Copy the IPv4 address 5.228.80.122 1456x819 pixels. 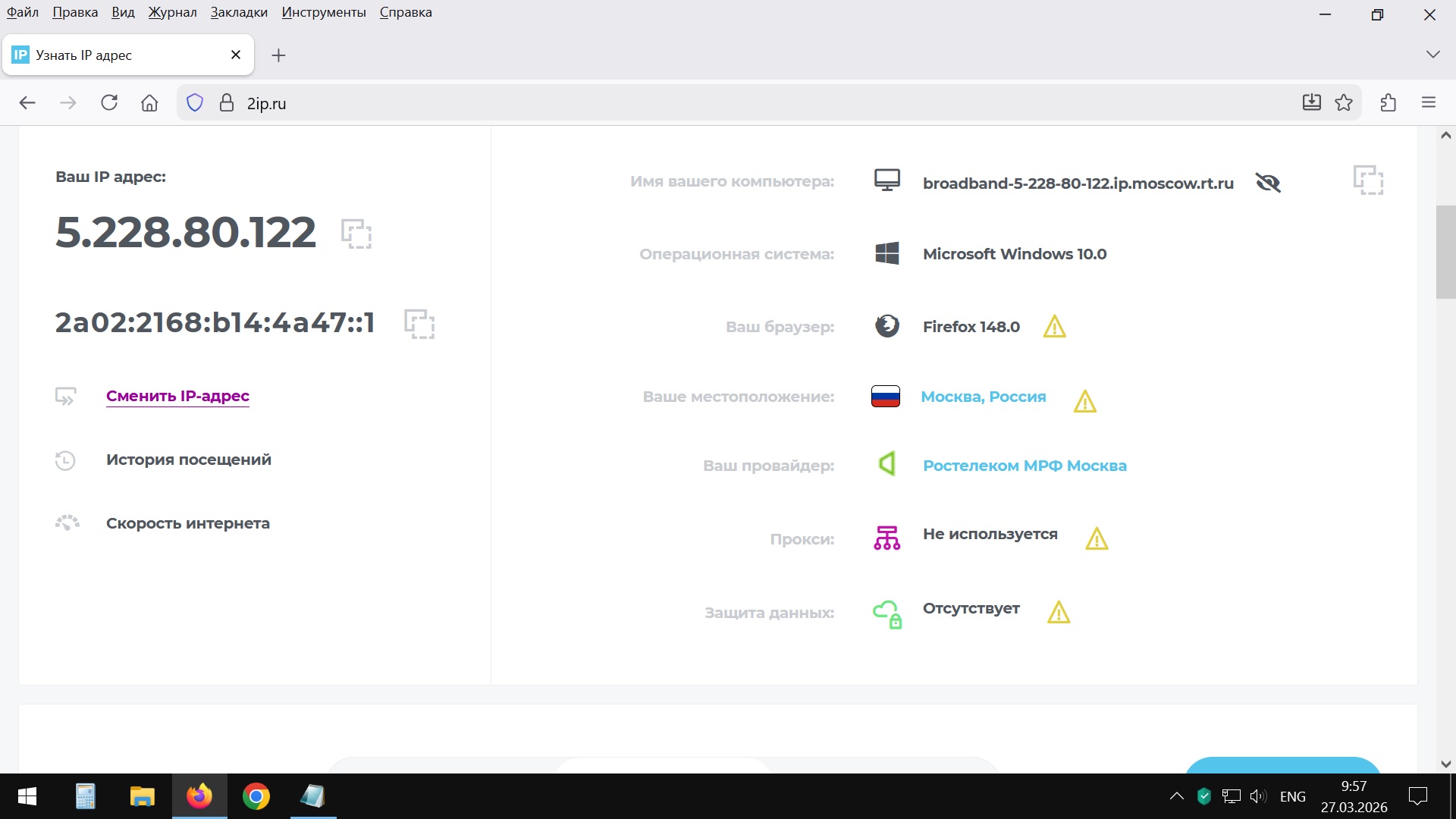[x=356, y=234]
